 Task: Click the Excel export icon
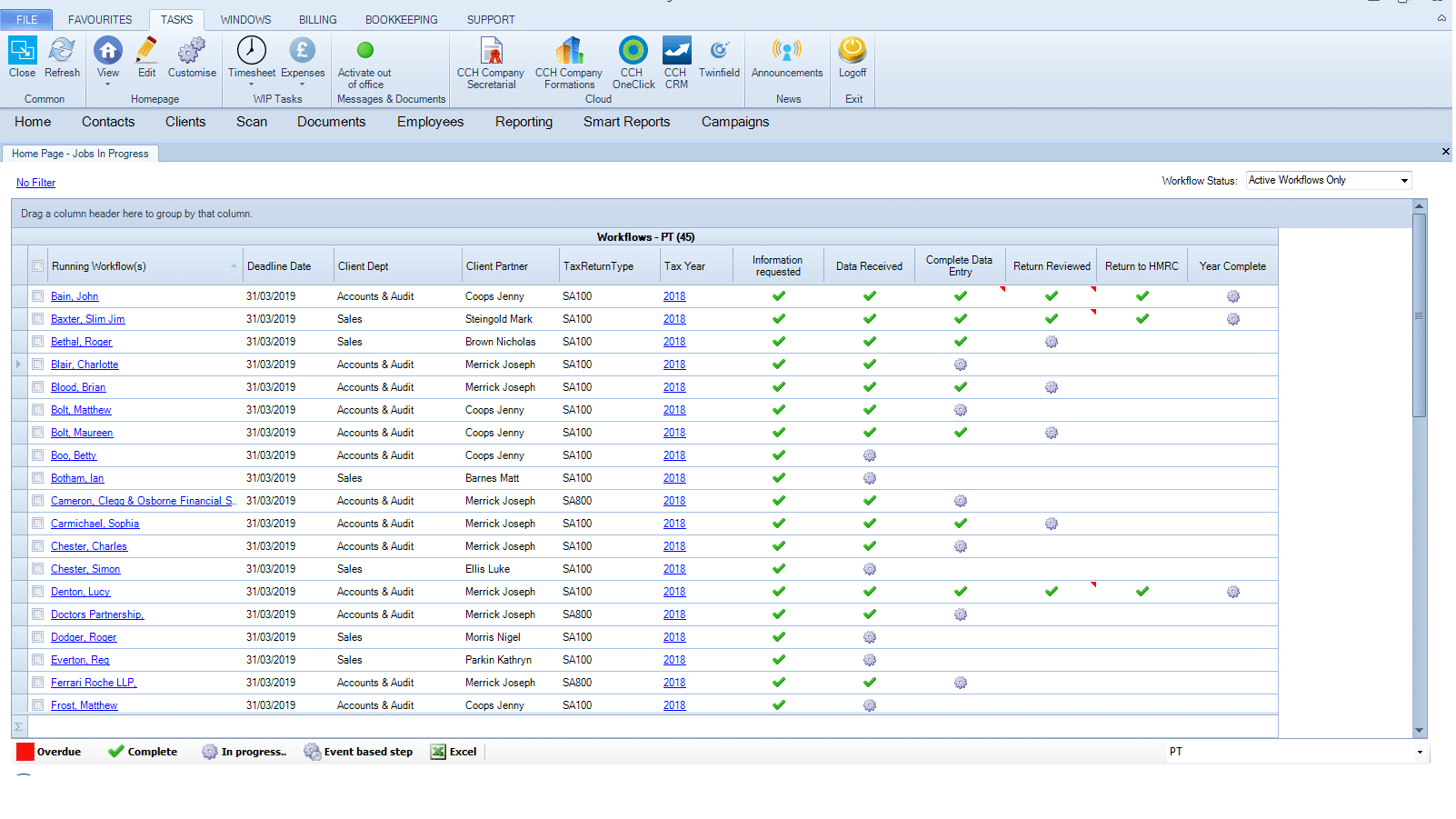tap(438, 752)
